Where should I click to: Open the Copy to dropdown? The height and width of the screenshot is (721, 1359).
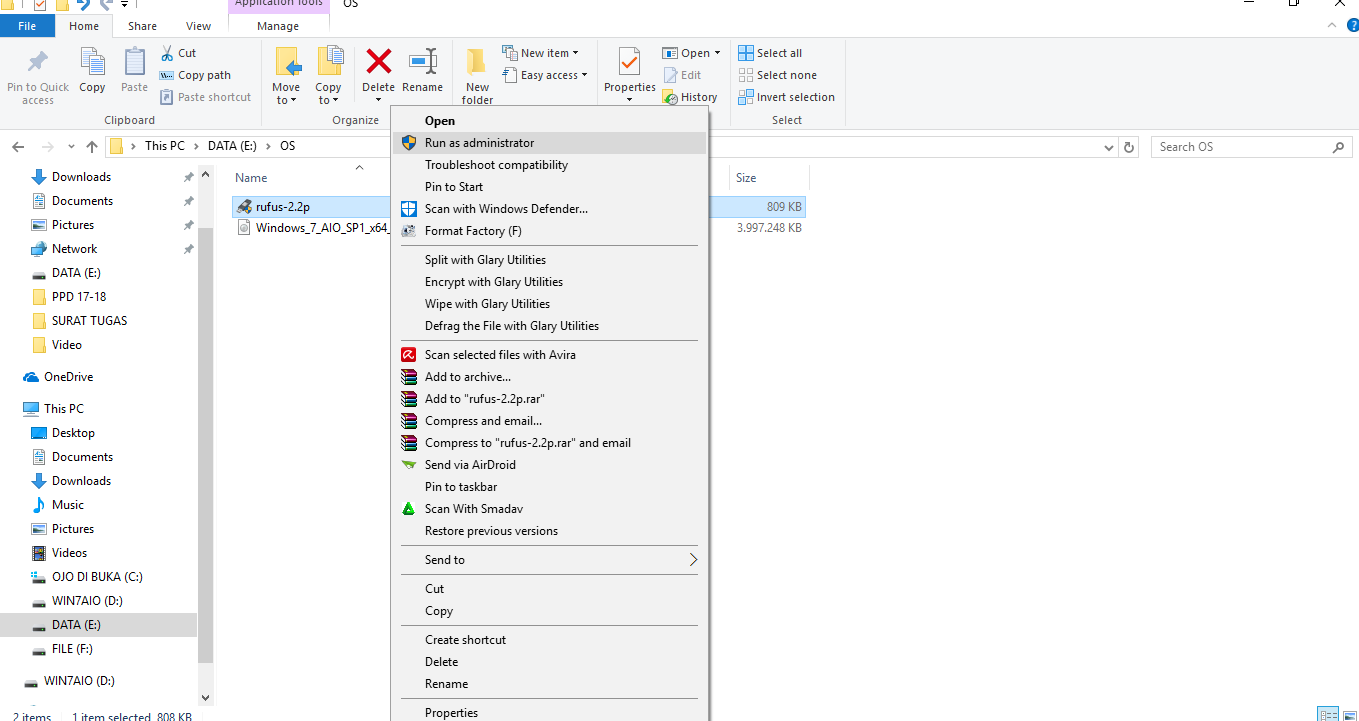[x=328, y=94]
